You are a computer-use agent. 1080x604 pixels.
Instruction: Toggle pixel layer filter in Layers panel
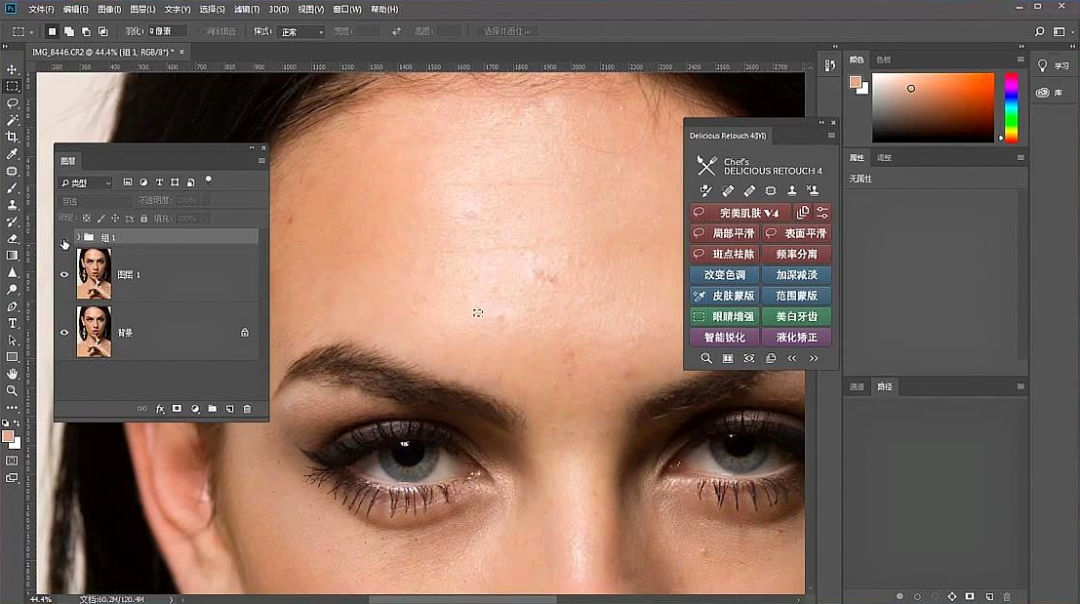(127, 183)
